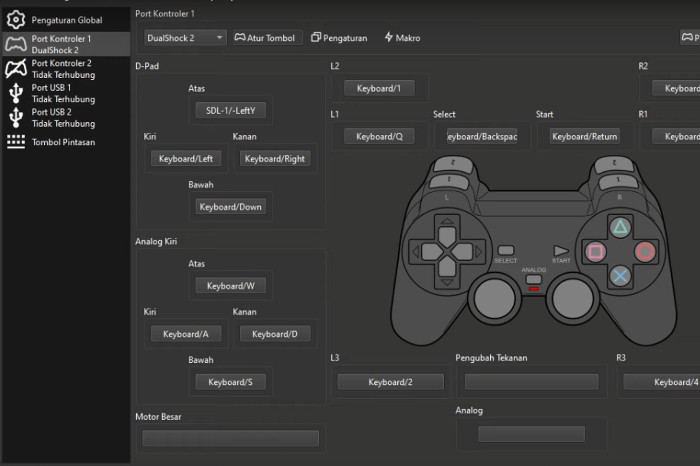Rebind Analog Bawah Keyboard/S button
Image resolution: width=700 pixels, height=466 pixels.
230,382
